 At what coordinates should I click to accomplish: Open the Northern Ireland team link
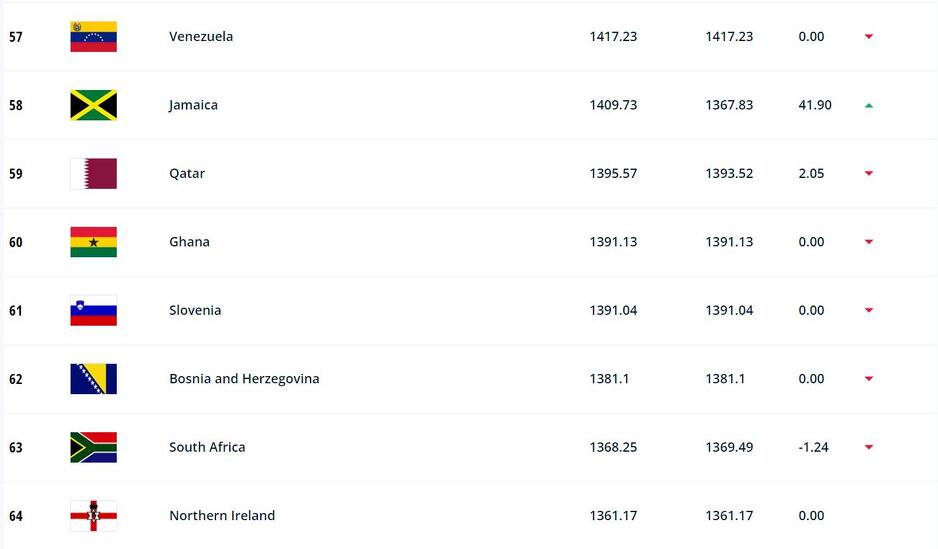pyautogui.click(x=222, y=516)
